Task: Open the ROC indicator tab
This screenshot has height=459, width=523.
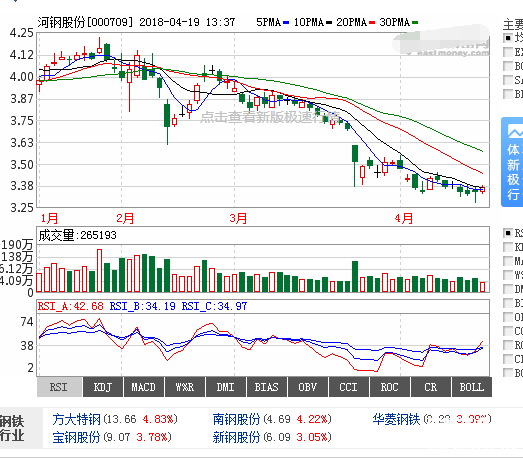Action: pos(390,387)
